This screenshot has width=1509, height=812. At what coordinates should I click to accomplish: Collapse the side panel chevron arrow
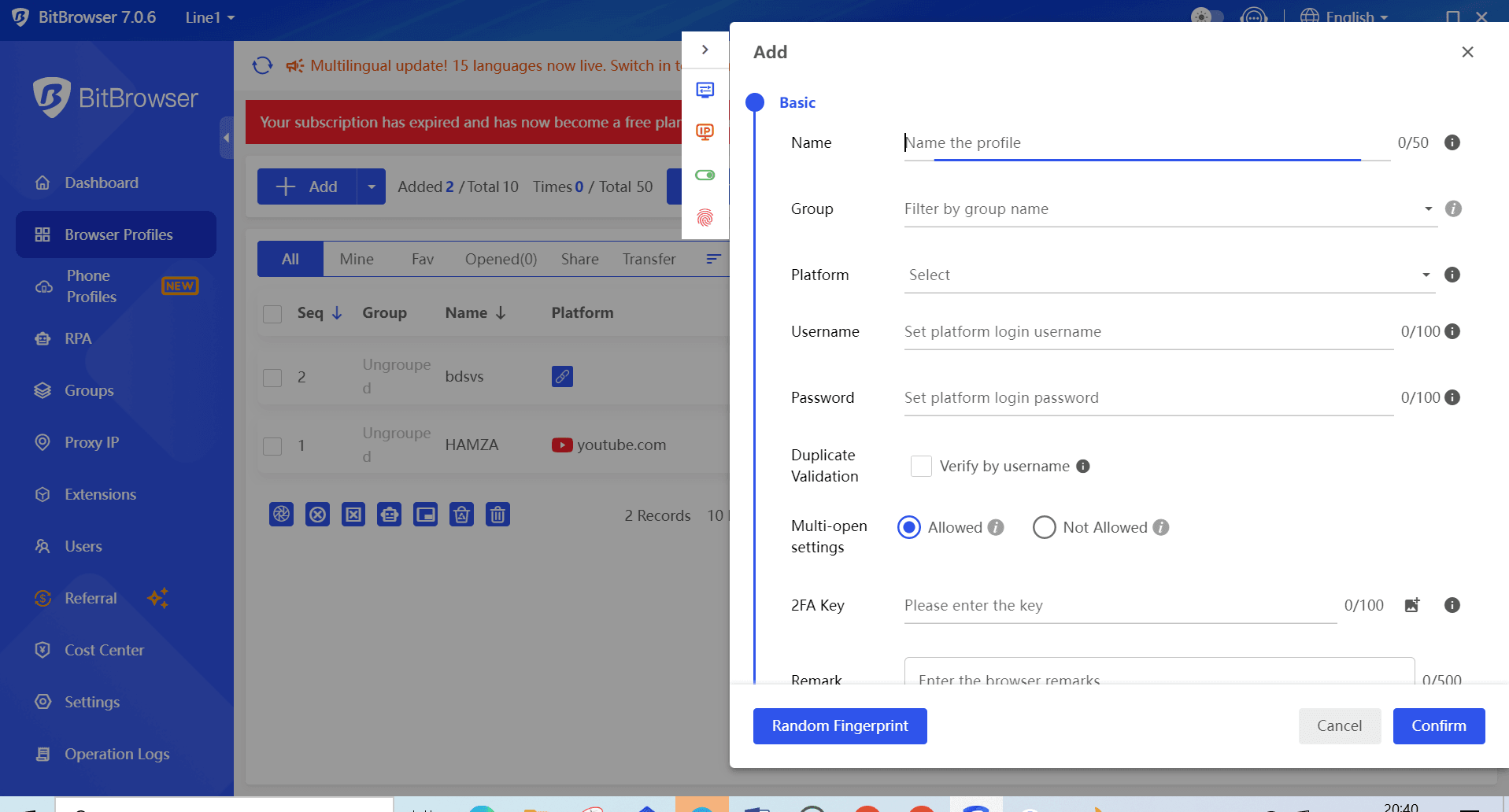[705, 50]
